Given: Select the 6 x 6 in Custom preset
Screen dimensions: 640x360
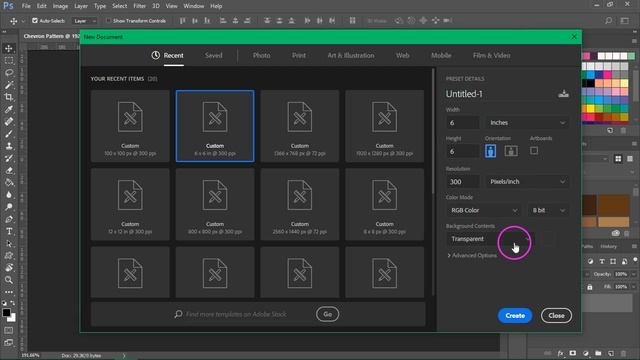Looking at the screenshot, I should click(x=215, y=126).
